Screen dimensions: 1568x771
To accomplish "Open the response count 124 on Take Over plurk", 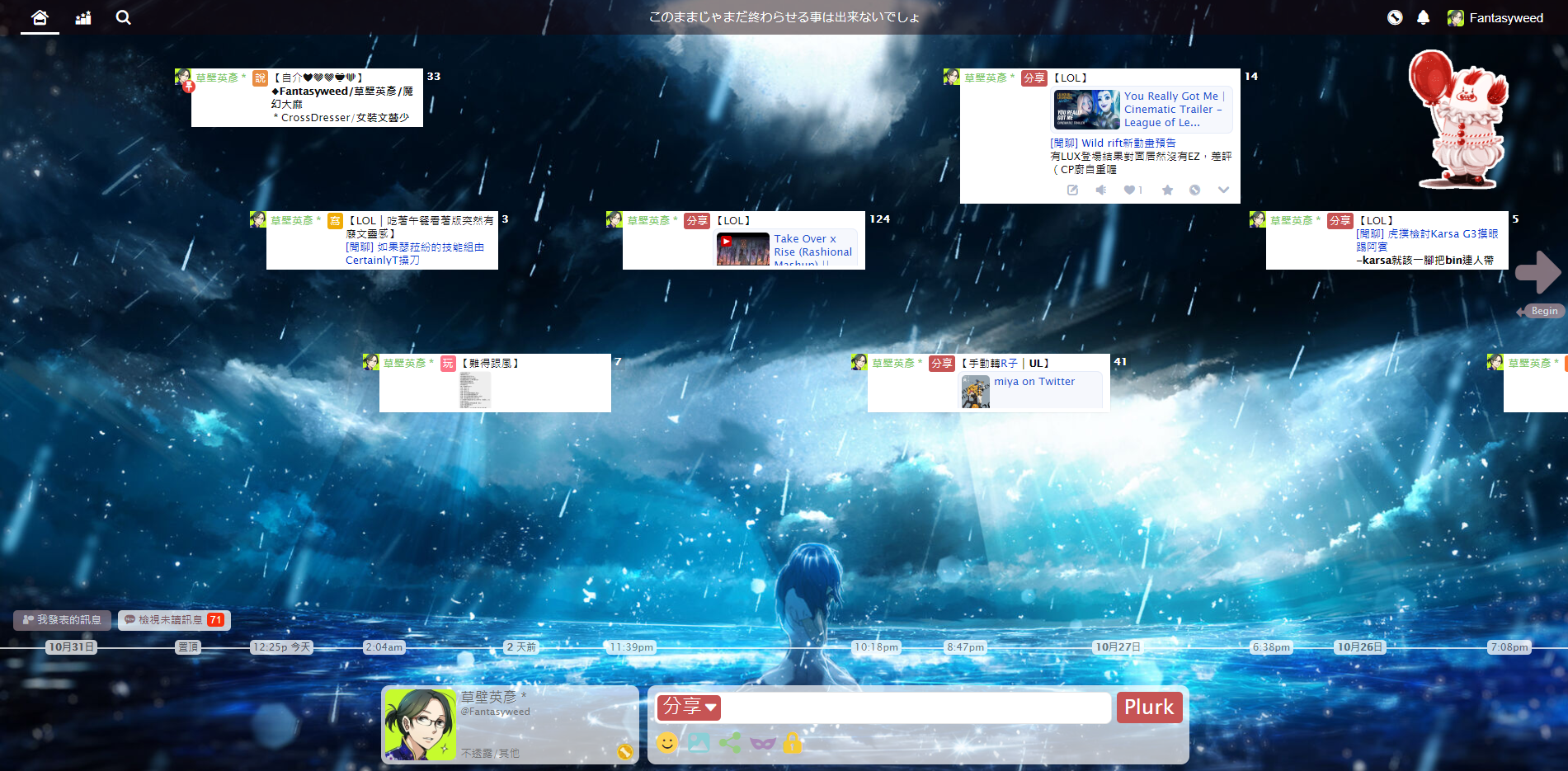I will (x=879, y=219).
